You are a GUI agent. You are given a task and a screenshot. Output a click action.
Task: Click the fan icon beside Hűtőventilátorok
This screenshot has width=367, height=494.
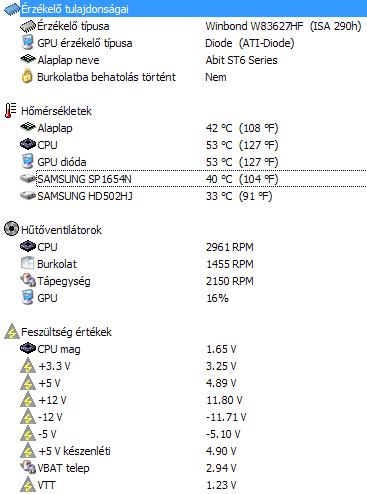[11, 229]
